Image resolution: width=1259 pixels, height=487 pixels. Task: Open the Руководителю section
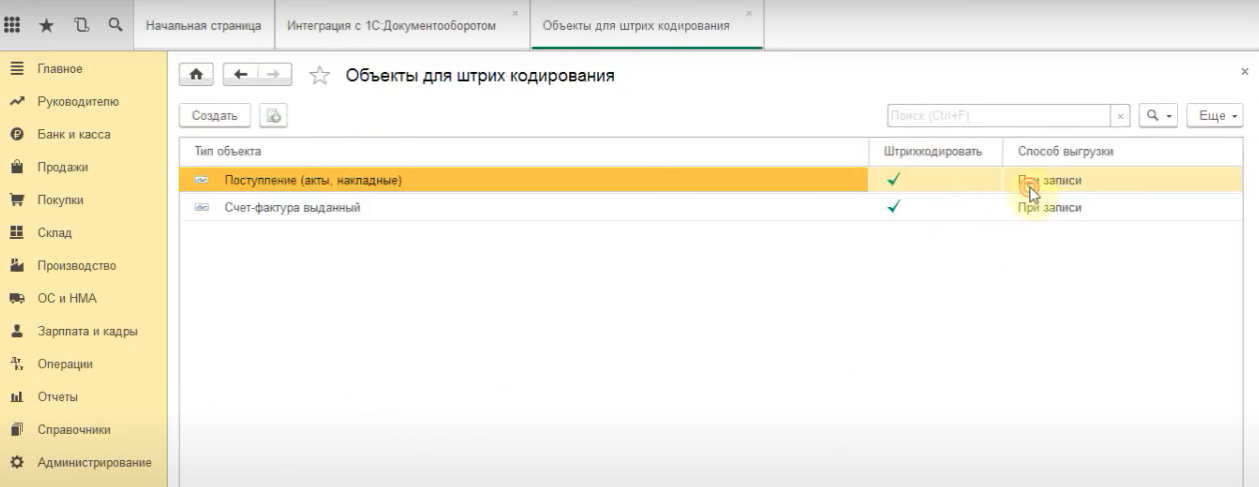tap(78, 102)
